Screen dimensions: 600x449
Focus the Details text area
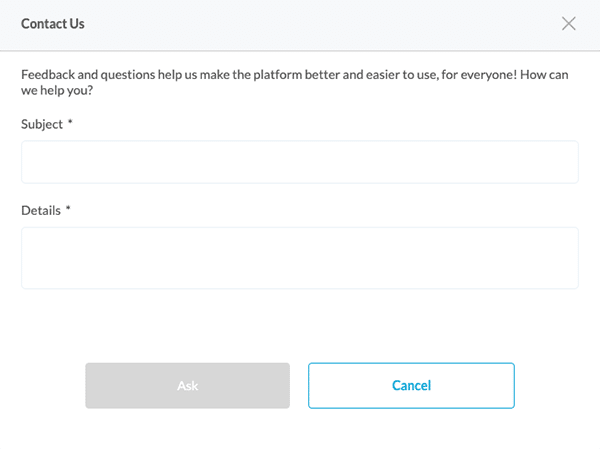tap(299, 258)
